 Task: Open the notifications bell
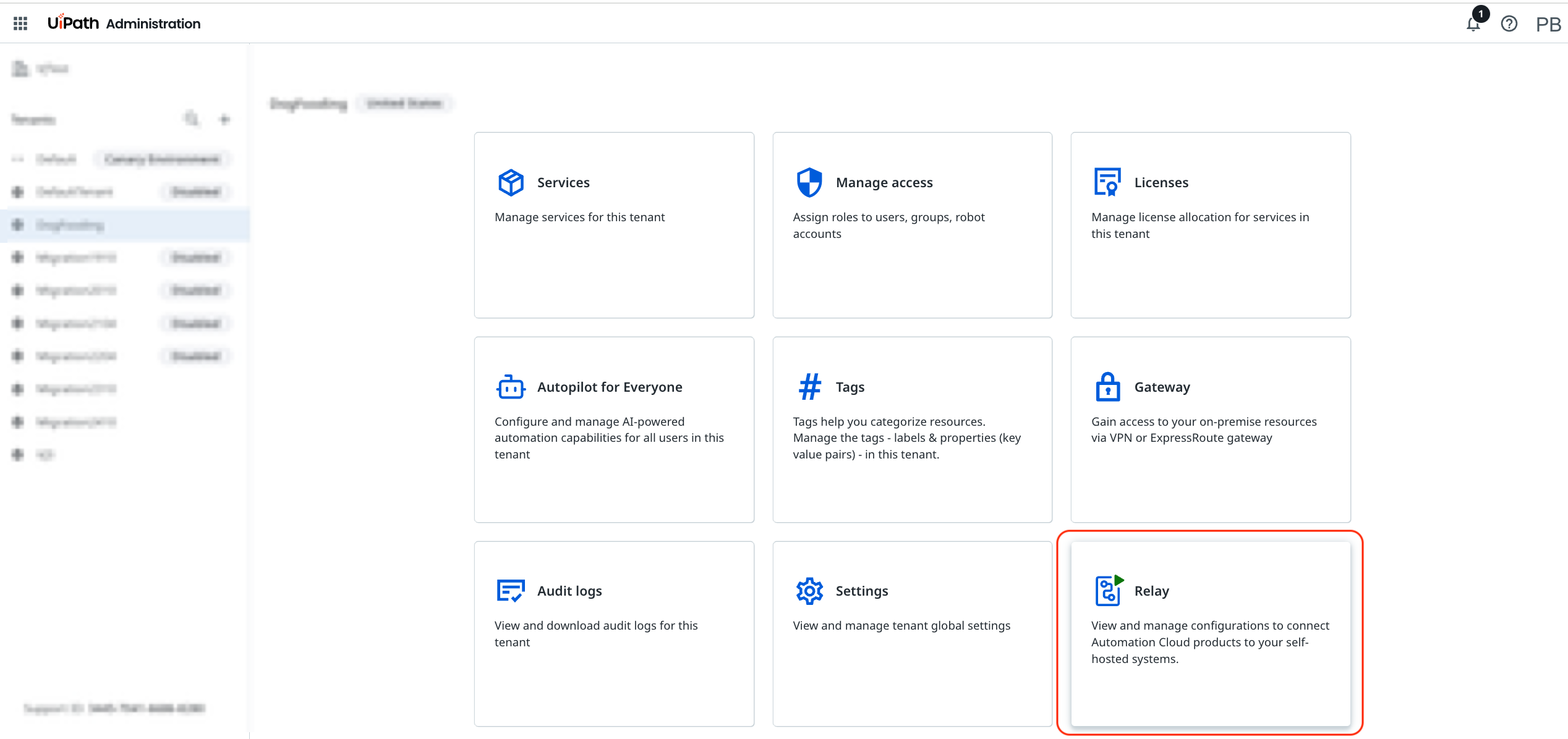point(1474,23)
